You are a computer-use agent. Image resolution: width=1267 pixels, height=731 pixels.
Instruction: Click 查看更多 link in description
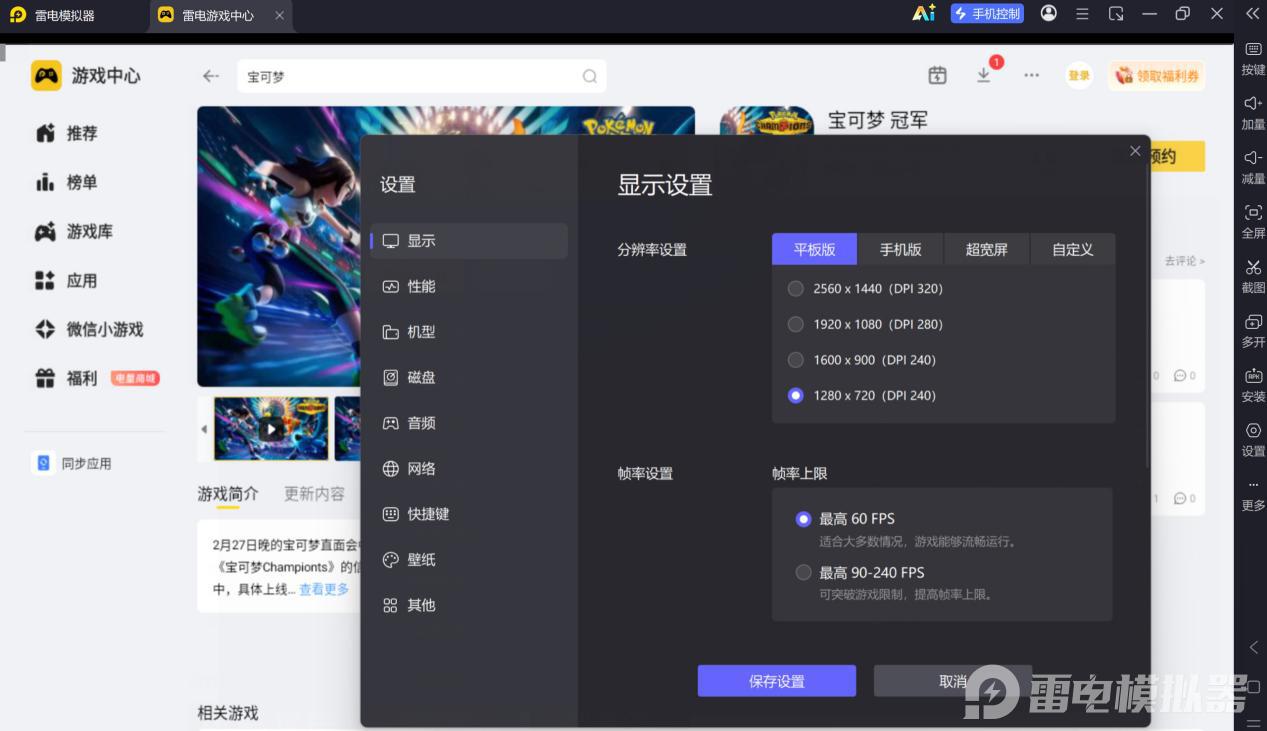coord(324,590)
